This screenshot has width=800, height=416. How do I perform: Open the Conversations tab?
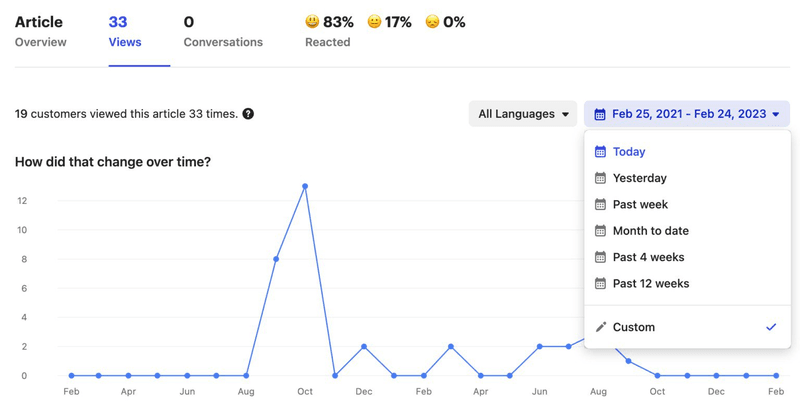click(x=223, y=32)
